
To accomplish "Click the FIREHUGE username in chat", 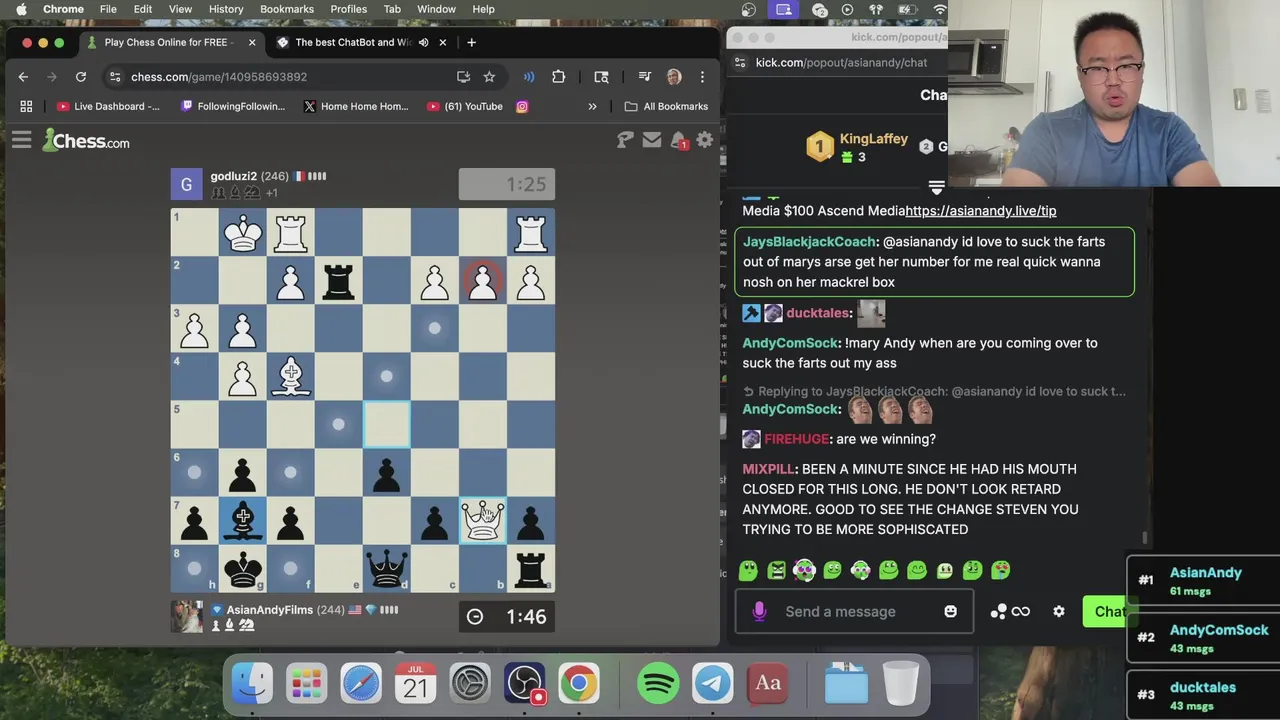I will click(796, 439).
